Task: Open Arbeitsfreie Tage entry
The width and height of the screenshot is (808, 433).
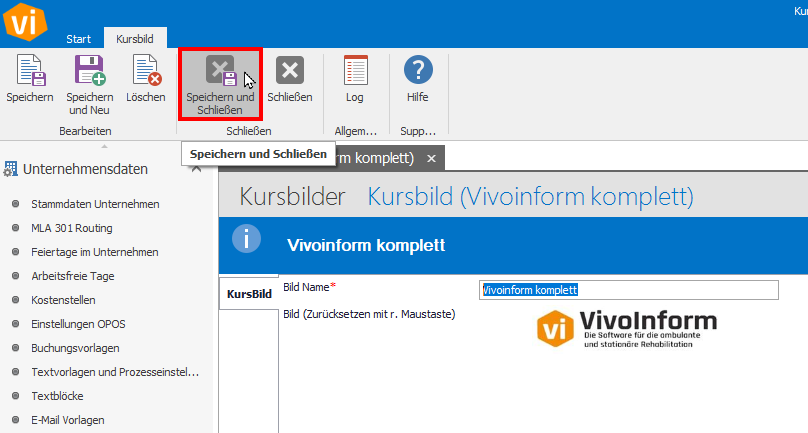Action: coord(73,276)
